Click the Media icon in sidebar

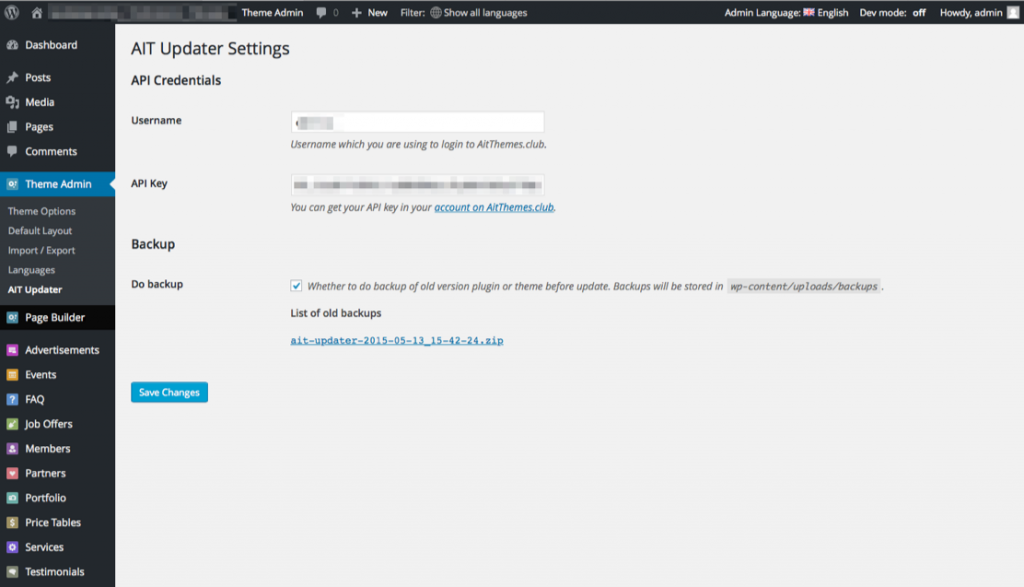[12, 103]
